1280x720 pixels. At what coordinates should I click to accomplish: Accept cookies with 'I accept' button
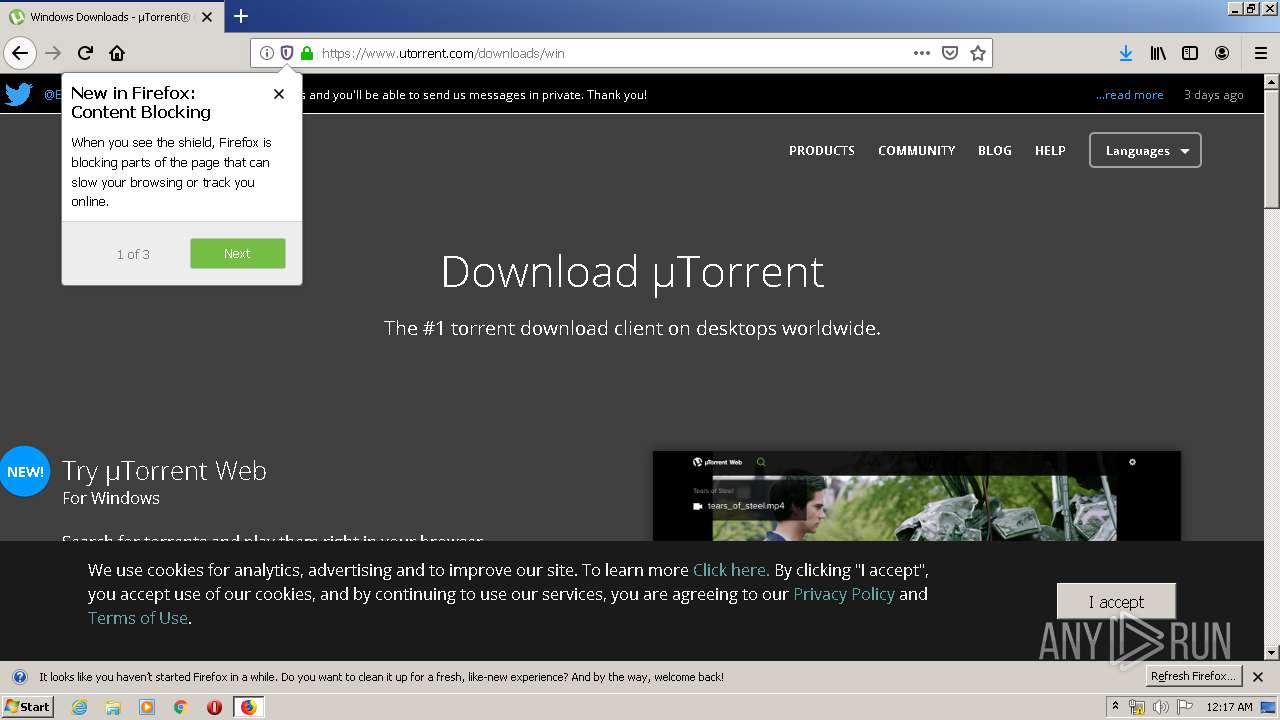coord(1116,602)
